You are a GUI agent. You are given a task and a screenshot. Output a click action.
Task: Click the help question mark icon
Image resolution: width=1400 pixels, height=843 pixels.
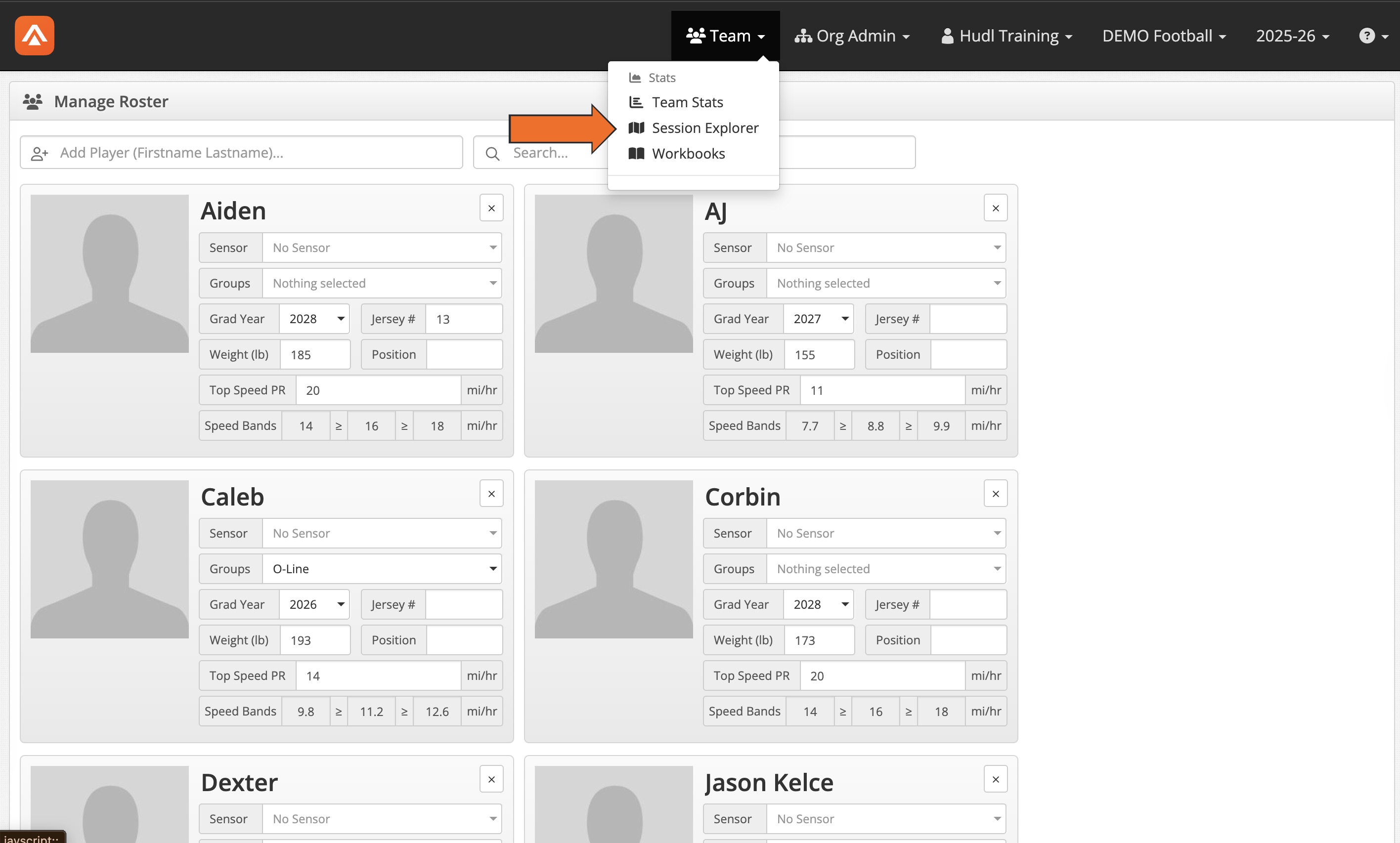[x=1366, y=36]
